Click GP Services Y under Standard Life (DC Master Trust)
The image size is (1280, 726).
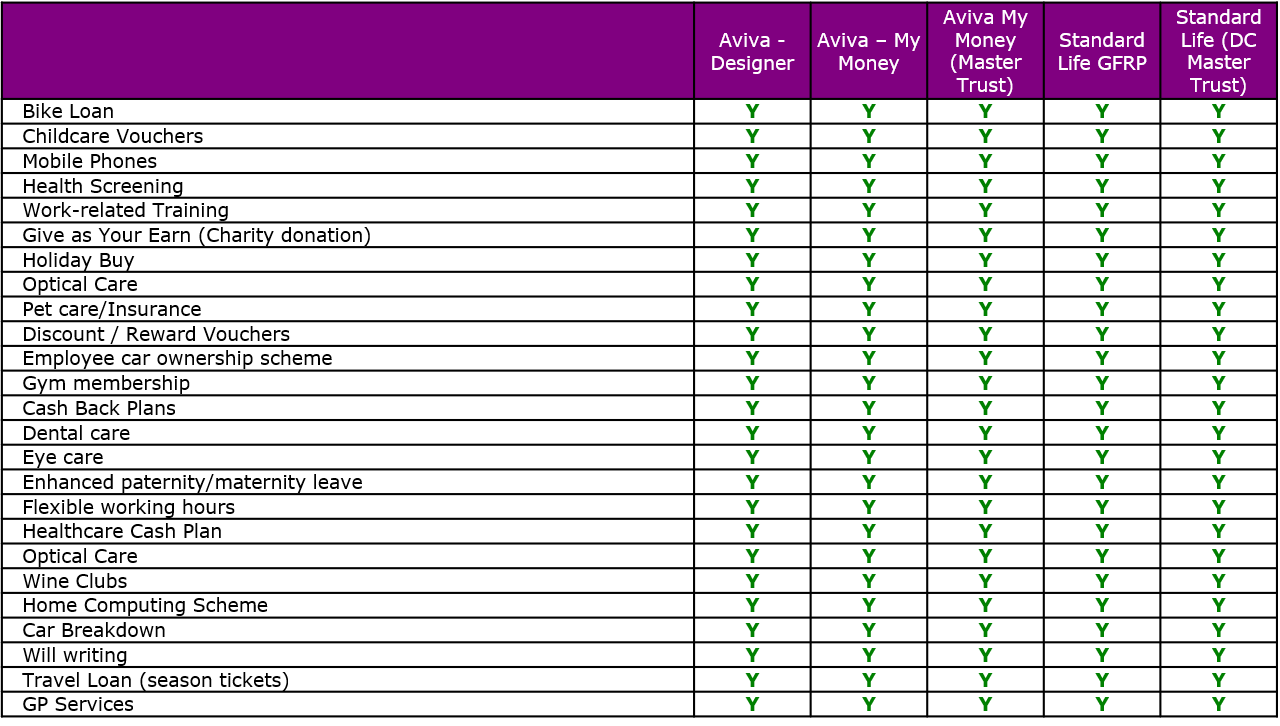[x=1218, y=704]
